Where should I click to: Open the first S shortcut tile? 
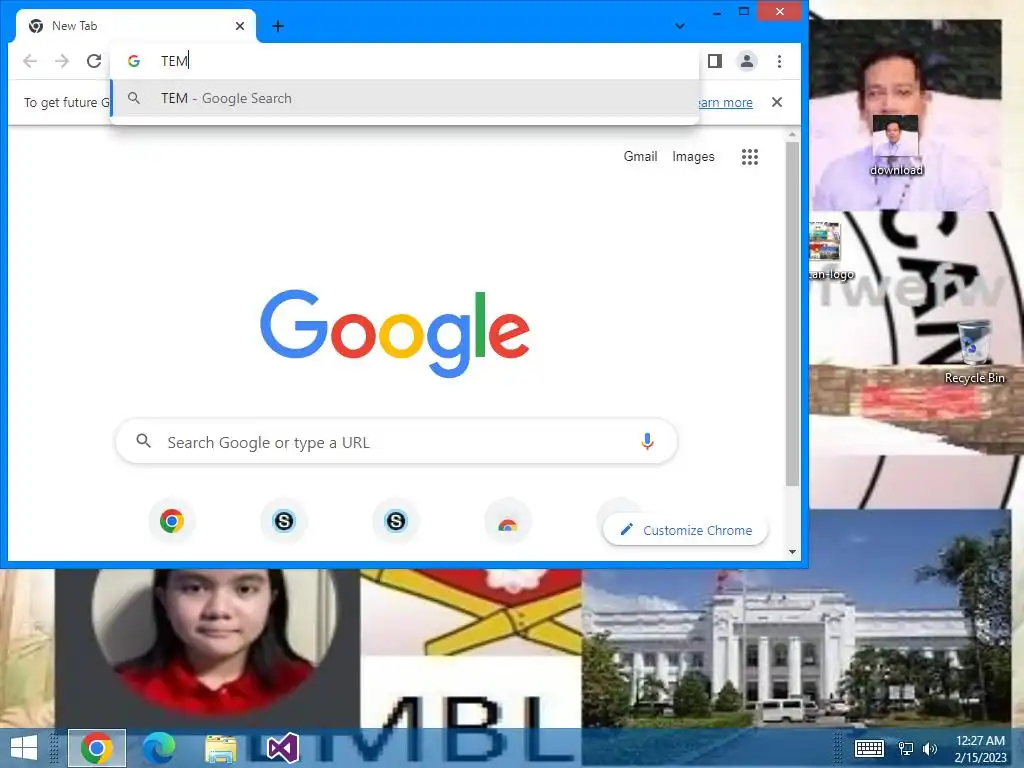click(283, 521)
